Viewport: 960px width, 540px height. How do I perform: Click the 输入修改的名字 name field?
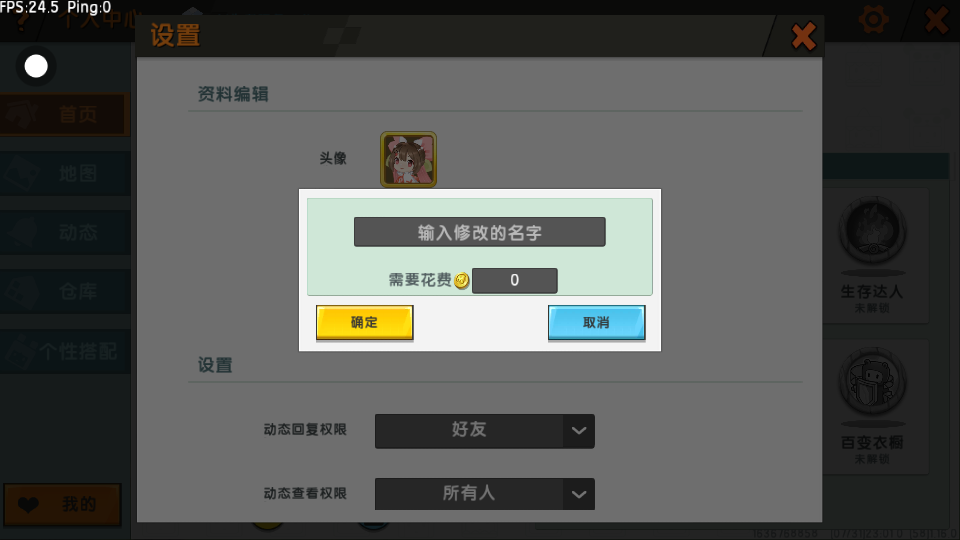[x=479, y=232]
